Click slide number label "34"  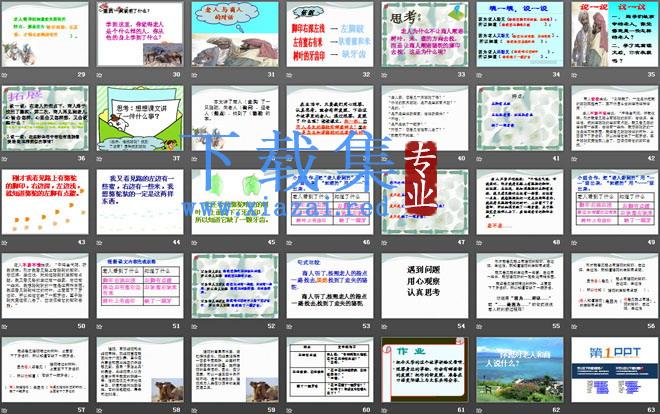click(556, 74)
